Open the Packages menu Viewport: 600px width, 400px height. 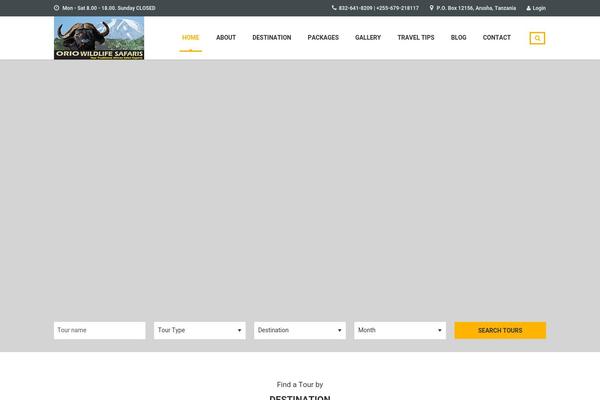323,38
